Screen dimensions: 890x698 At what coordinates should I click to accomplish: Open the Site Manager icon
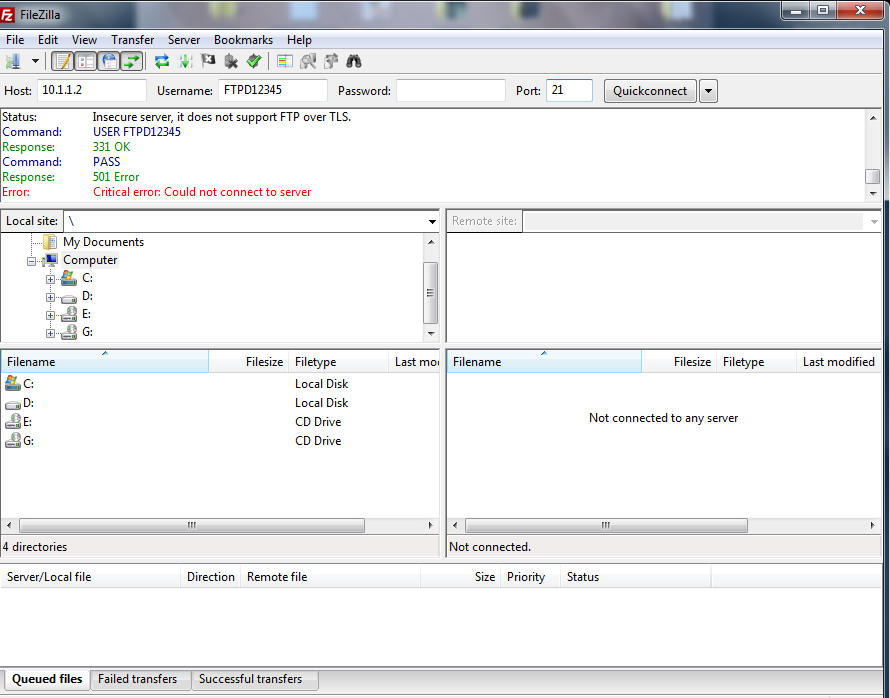(13, 61)
